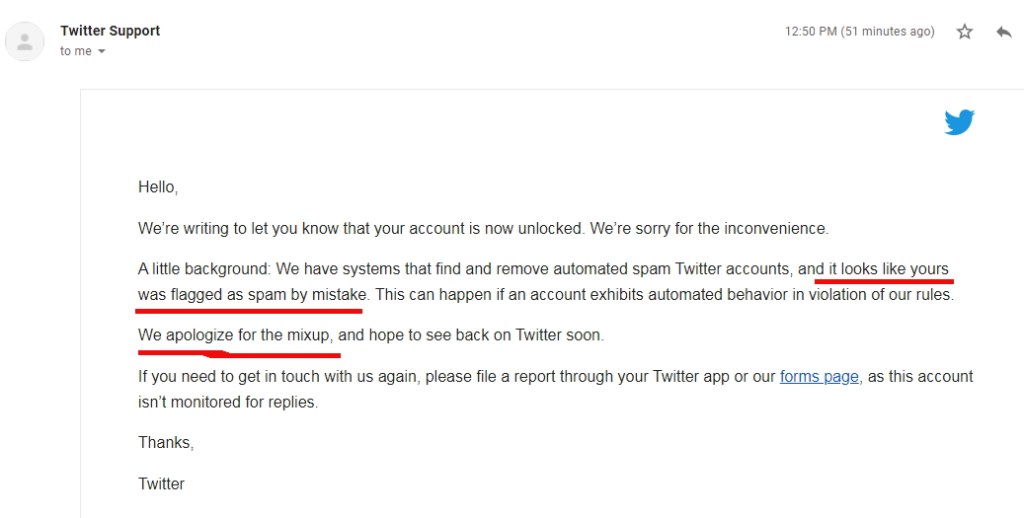Image resolution: width=1024 pixels, height=518 pixels.
Task: Click the "A little background" sentence start
Action: point(204,269)
